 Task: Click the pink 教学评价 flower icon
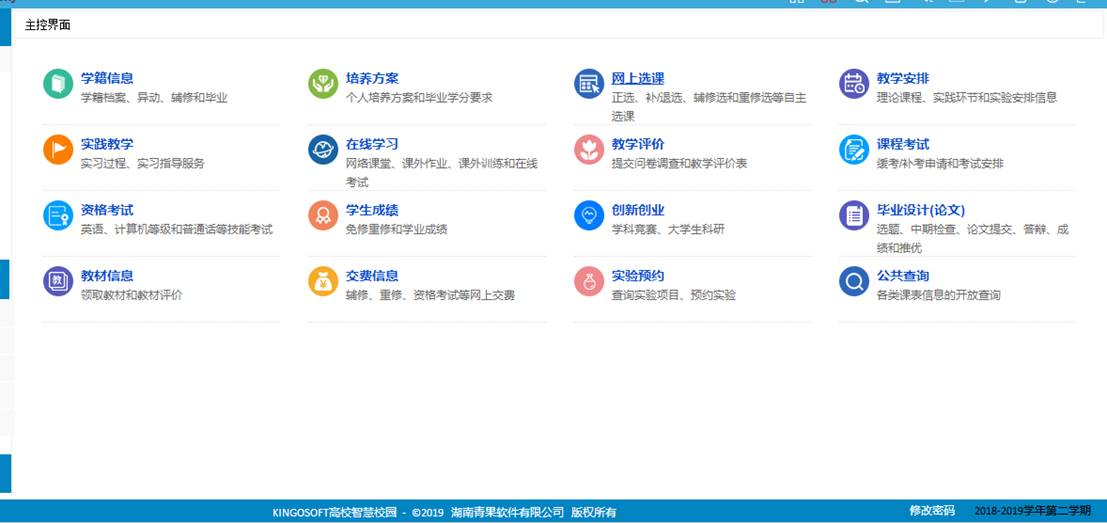(x=589, y=150)
